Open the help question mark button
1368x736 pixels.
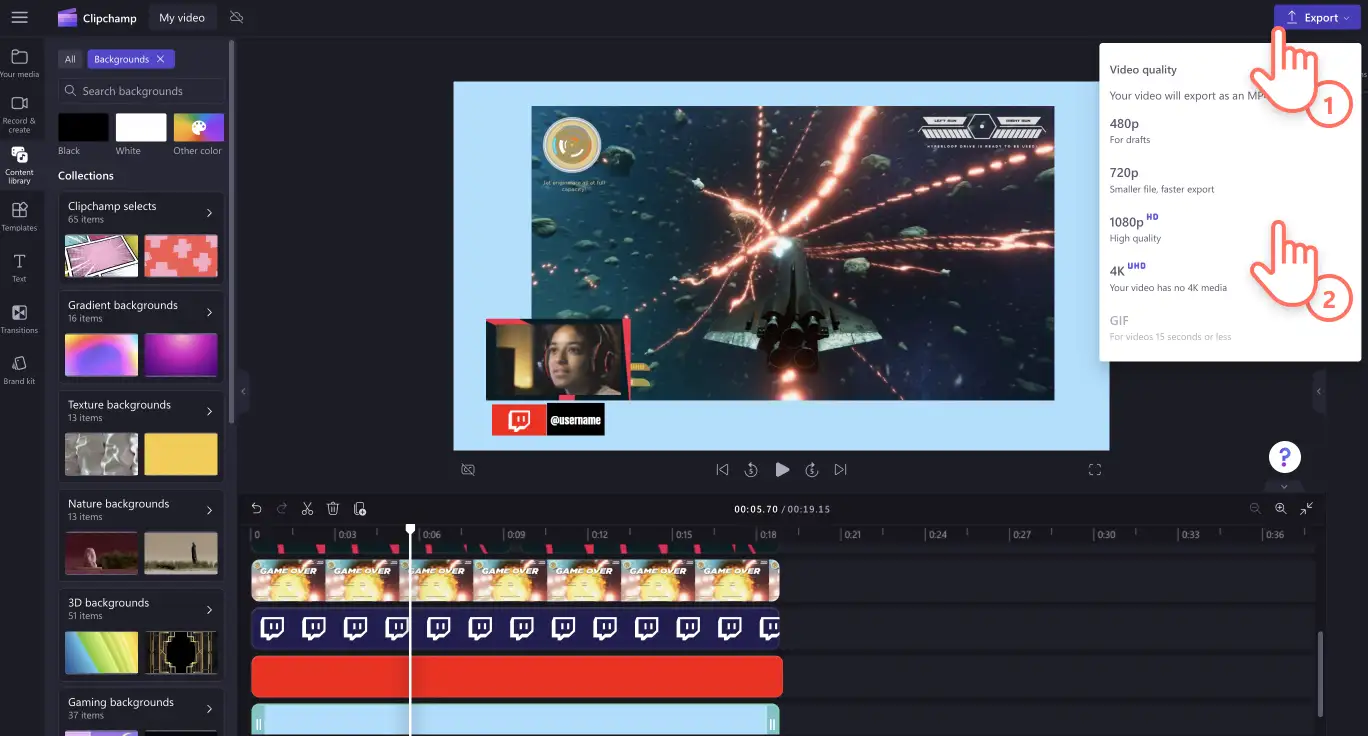tap(1284, 457)
